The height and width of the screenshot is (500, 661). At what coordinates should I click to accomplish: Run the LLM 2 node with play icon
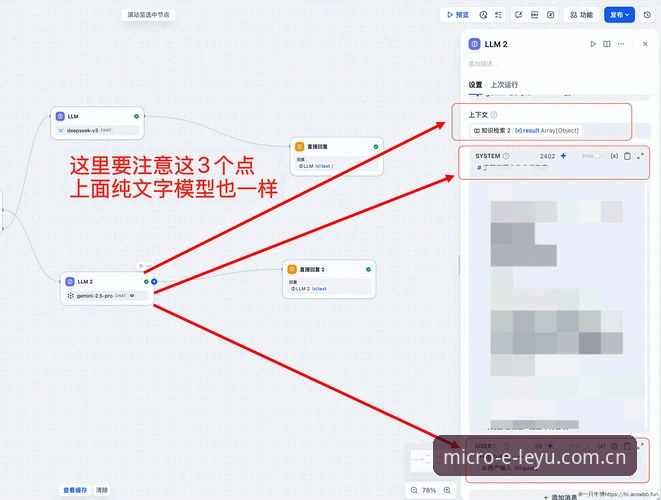pos(593,44)
